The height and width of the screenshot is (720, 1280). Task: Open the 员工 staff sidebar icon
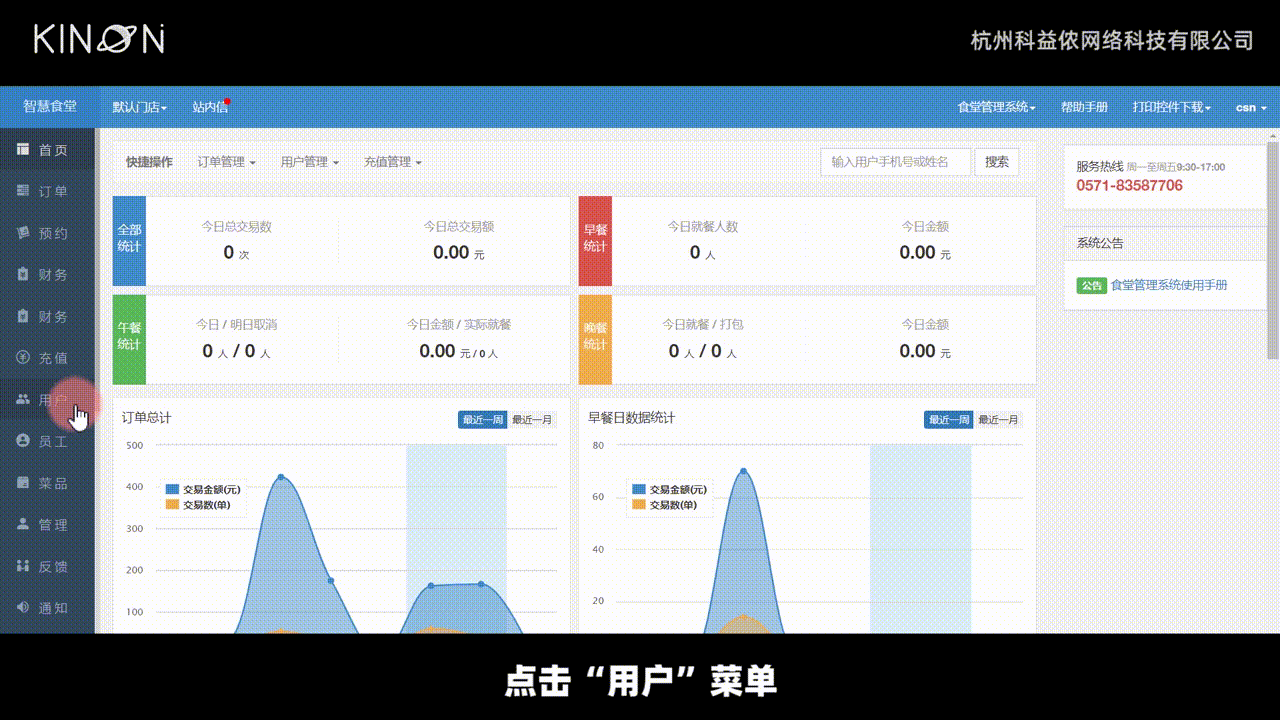click(x=23, y=441)
